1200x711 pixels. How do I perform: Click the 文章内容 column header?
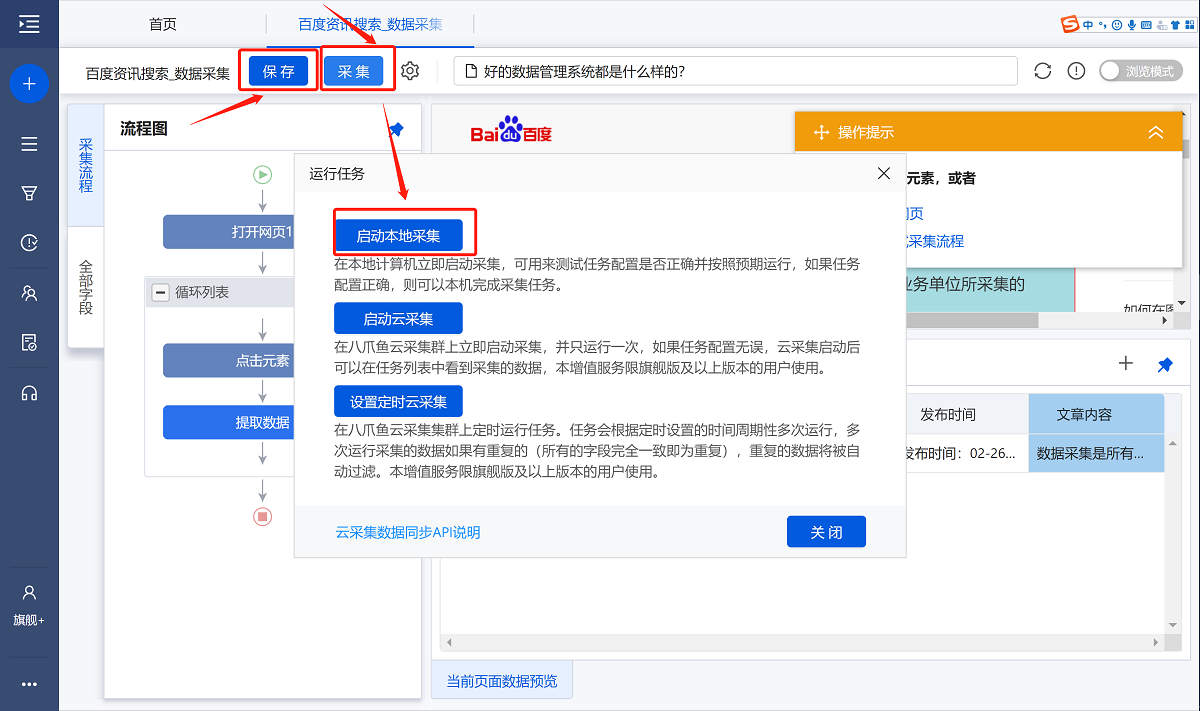point(1096,414)
